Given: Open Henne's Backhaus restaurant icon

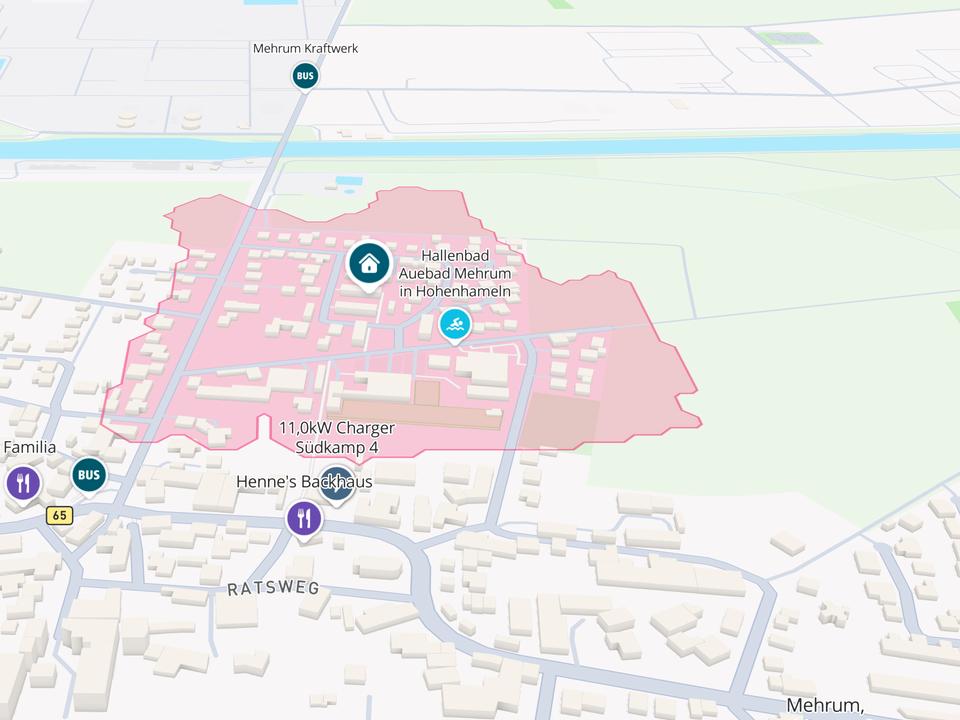Looking at the screenshot, I should [x=304, y=519].
